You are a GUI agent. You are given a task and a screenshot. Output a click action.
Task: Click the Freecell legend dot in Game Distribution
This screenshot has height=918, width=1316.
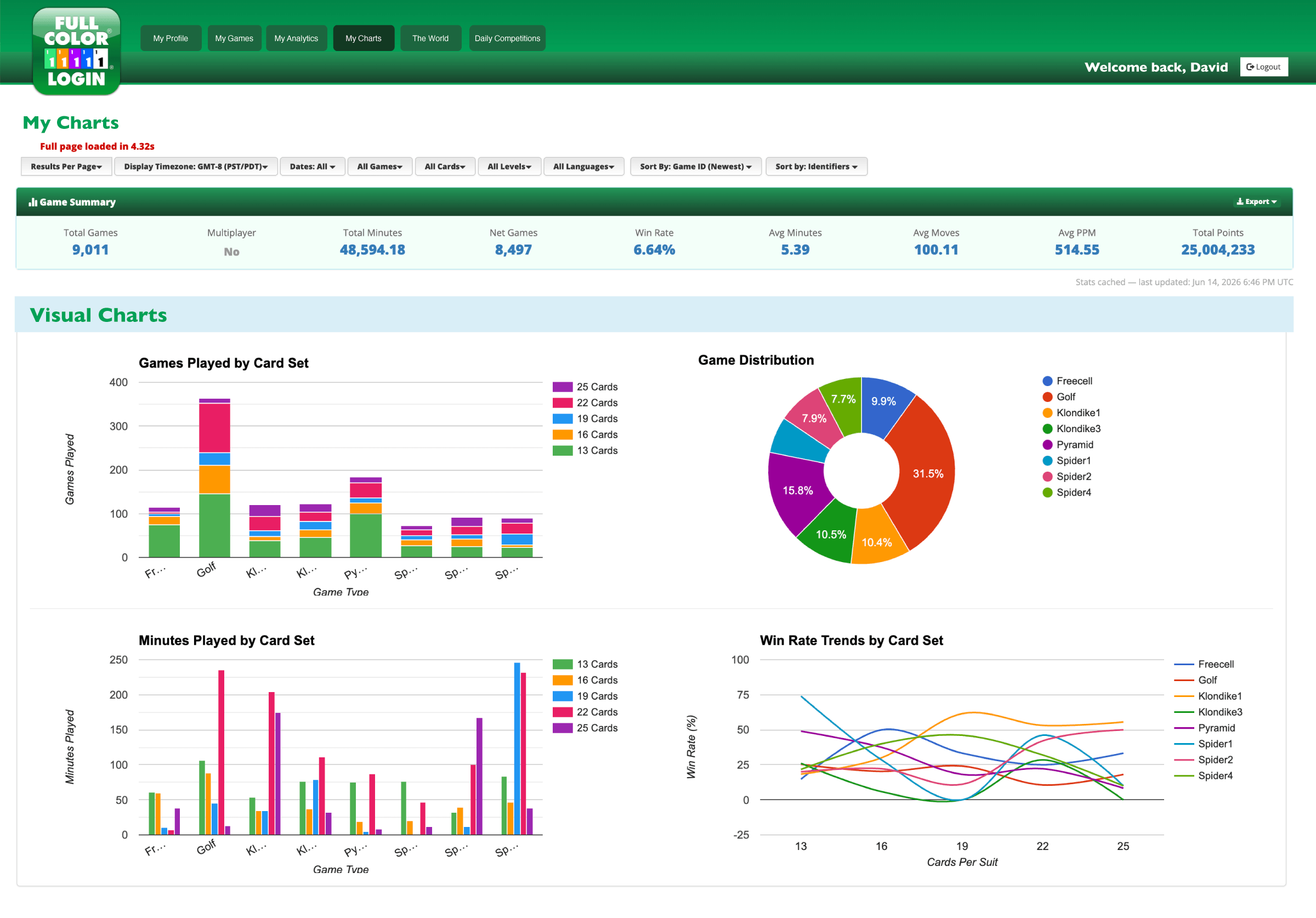point(1047,381)
